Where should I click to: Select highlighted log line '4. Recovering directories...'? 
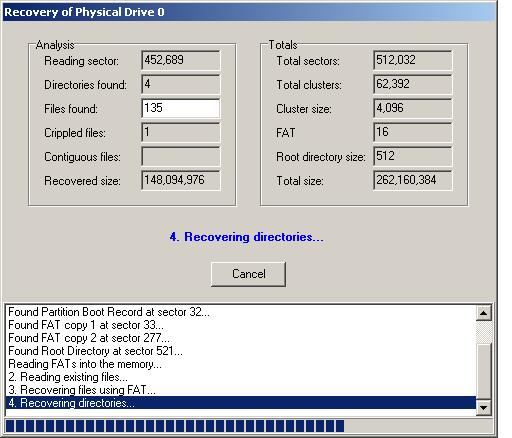241,403
